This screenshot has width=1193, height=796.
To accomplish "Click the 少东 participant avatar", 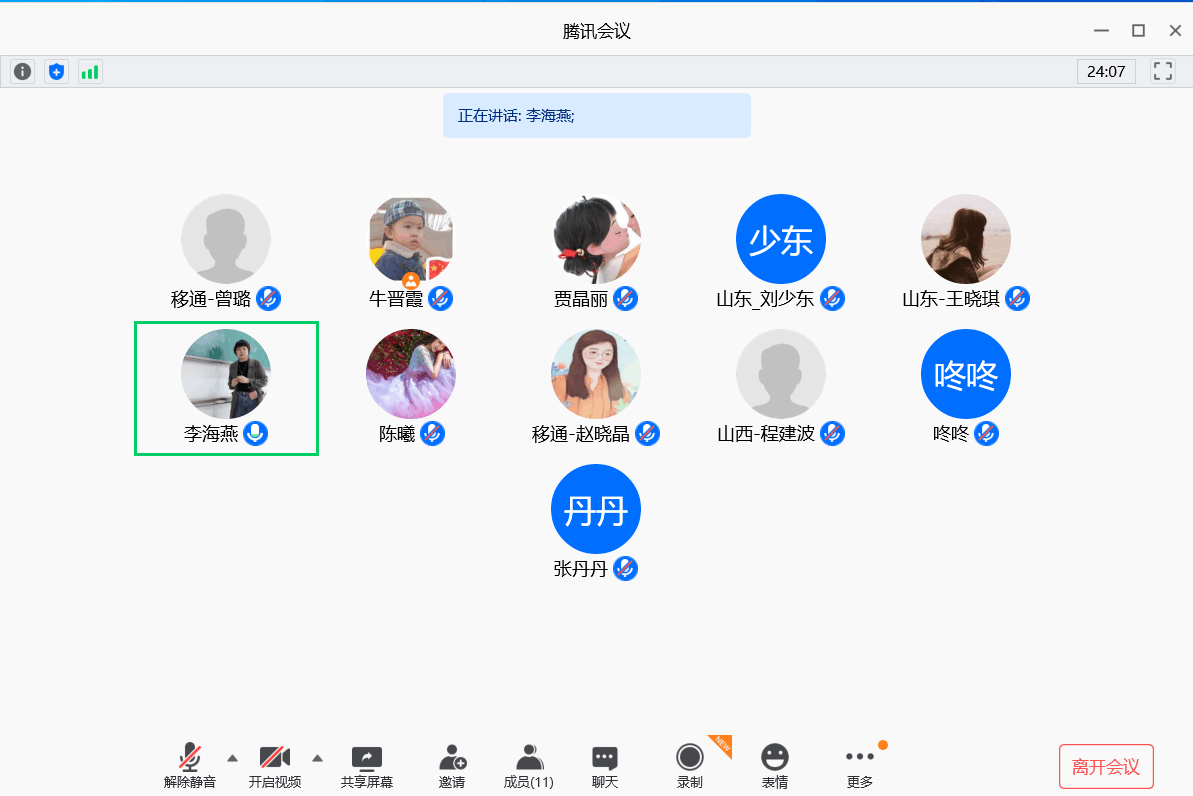I will [780, 239].
